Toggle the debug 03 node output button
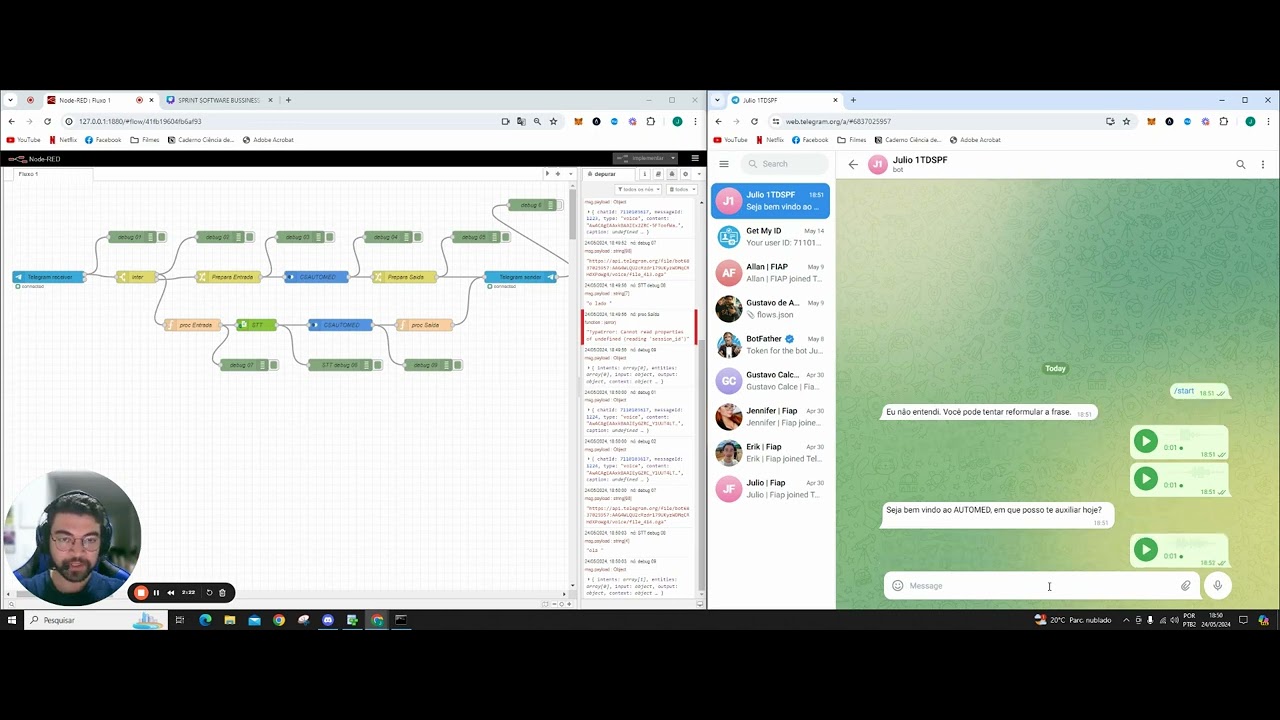The width and height of the screenshot is (1280, 720). coord(329,237)
